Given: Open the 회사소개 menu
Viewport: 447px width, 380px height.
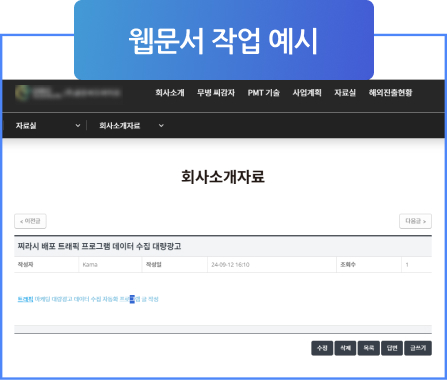Looking at the screenshot, I should [170, 93].
